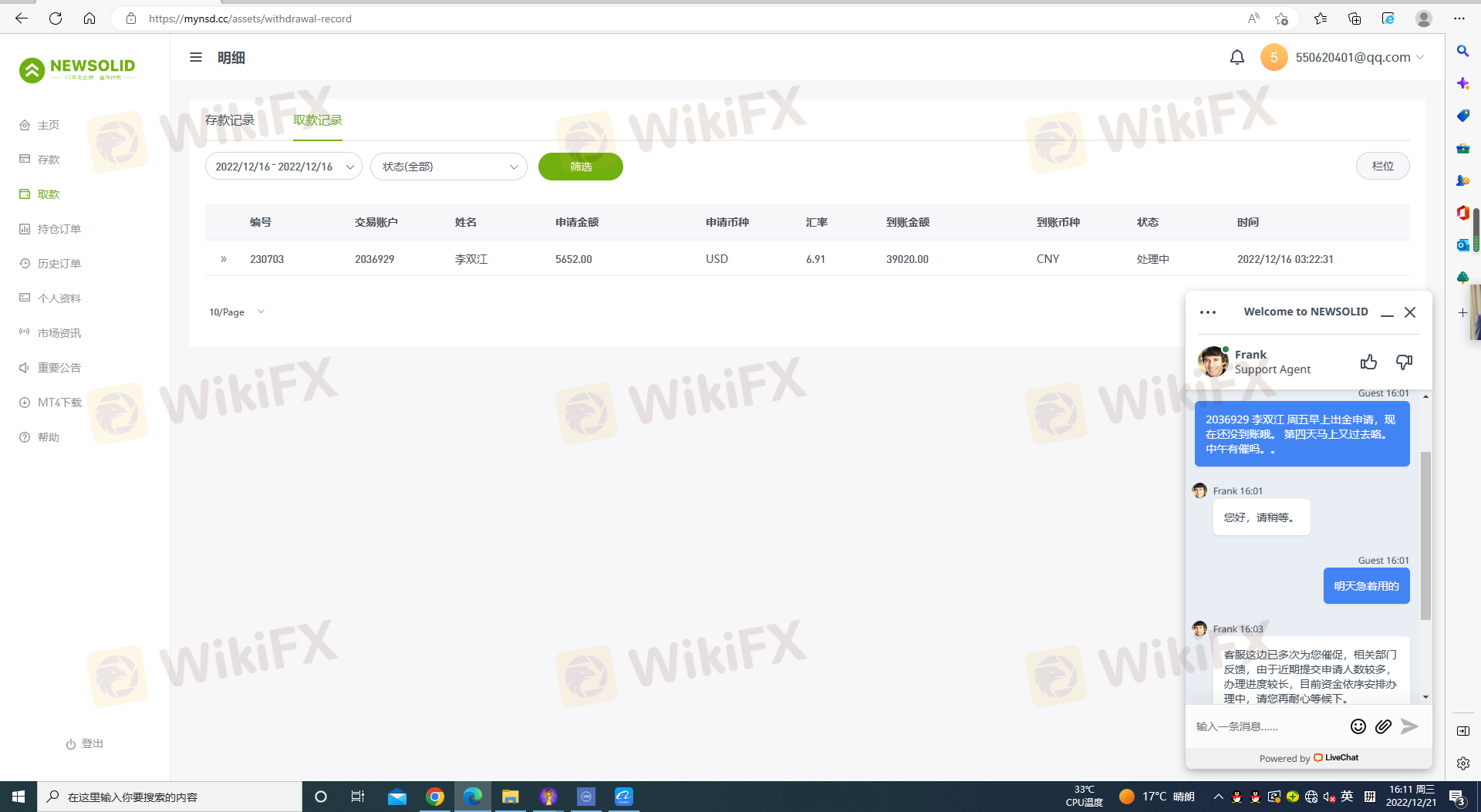Open 市场资讯 in sidebar
This screenshot has height=812, width=1481.
59,333
